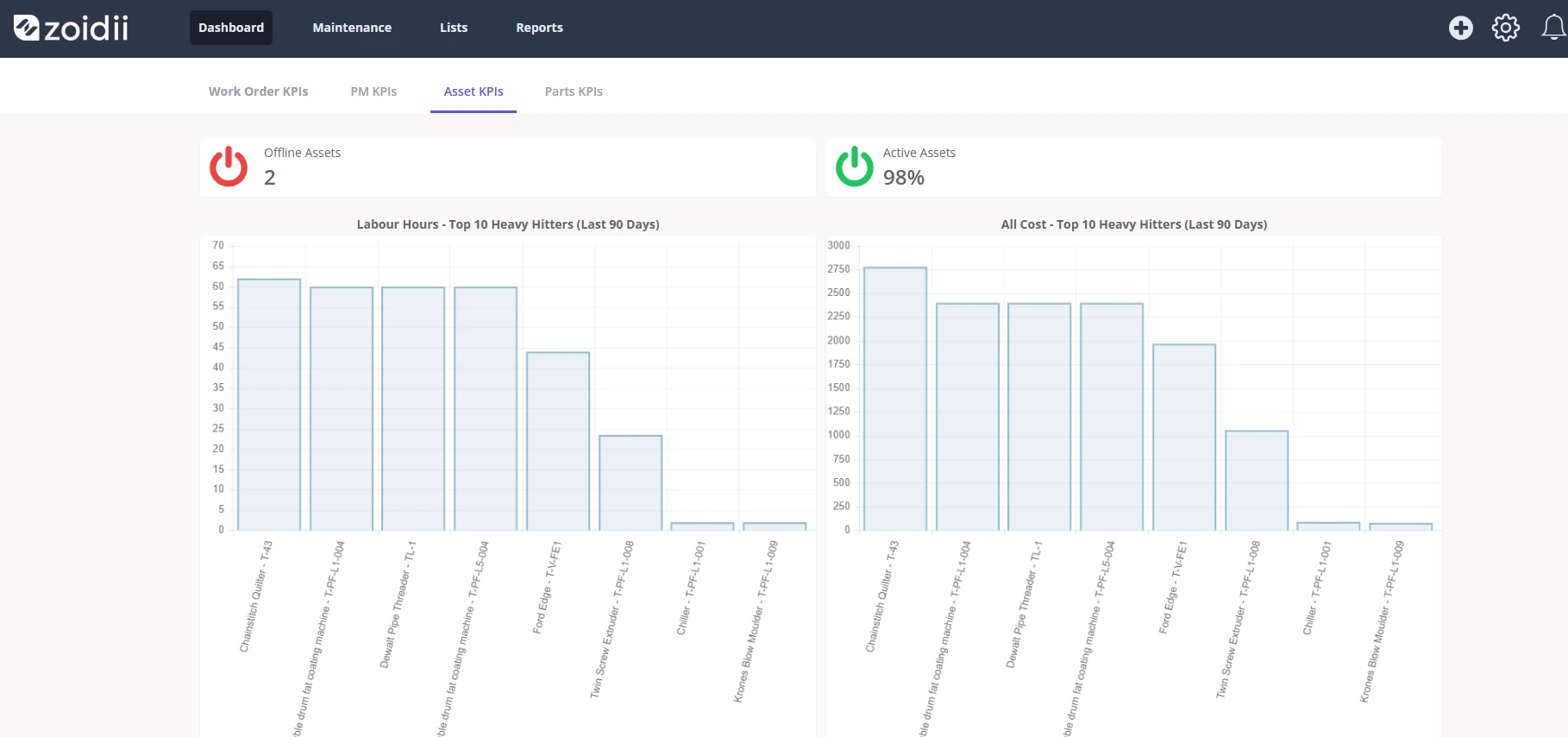Click the red Offline Assets power icon
Image resolution: width=1568 pixels, height=737 pixels.
pos(229,167)
